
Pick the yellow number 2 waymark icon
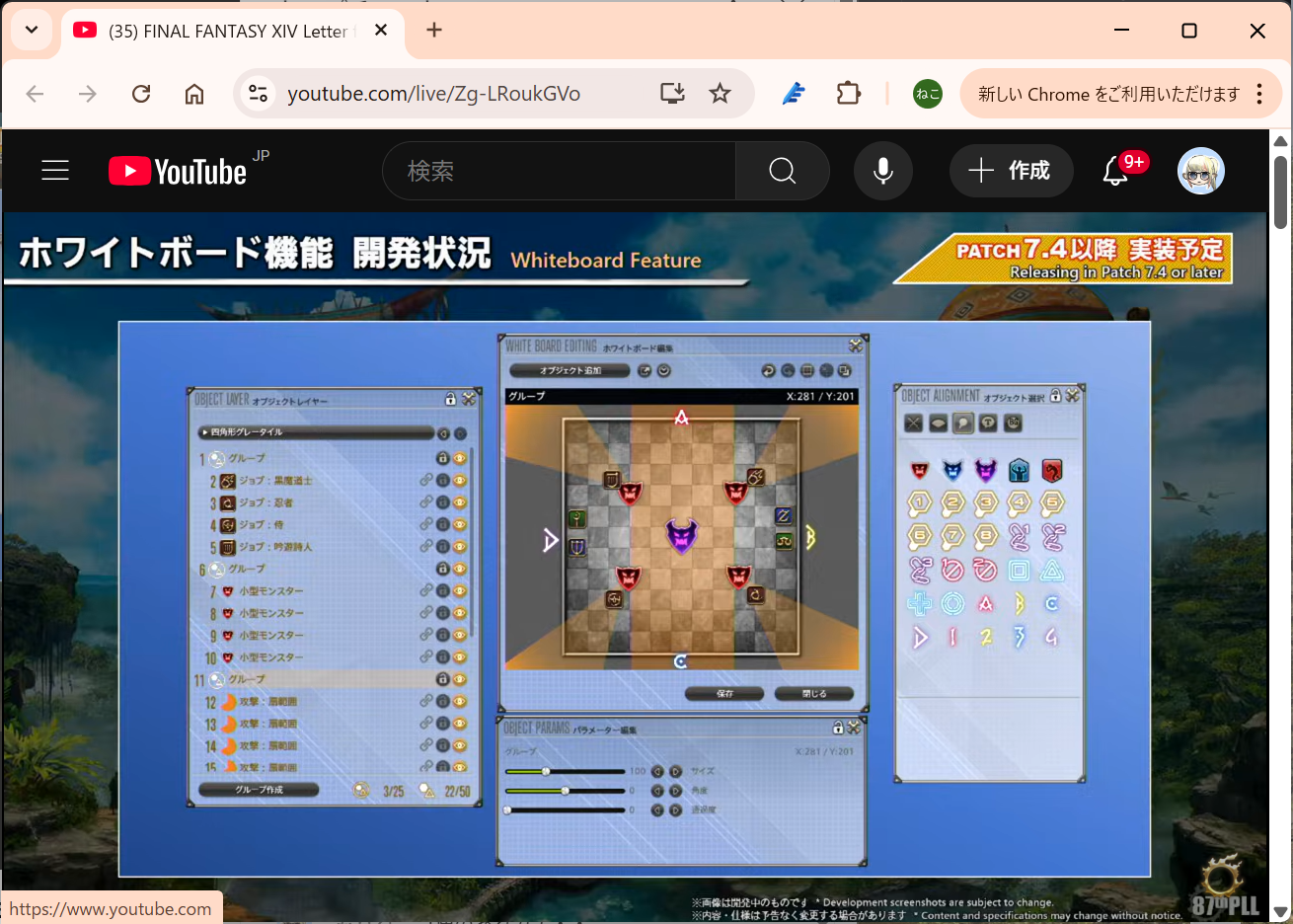click(986, 638)
